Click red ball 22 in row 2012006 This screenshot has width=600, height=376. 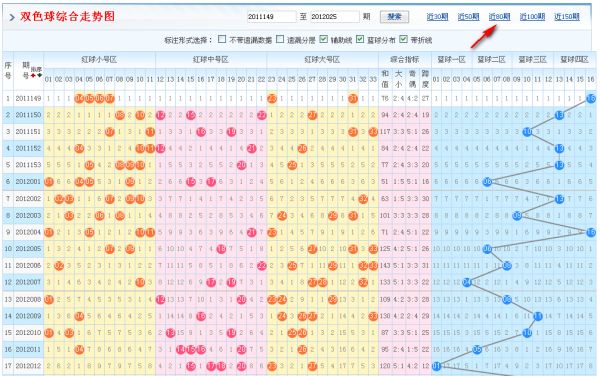coord(261,265)
